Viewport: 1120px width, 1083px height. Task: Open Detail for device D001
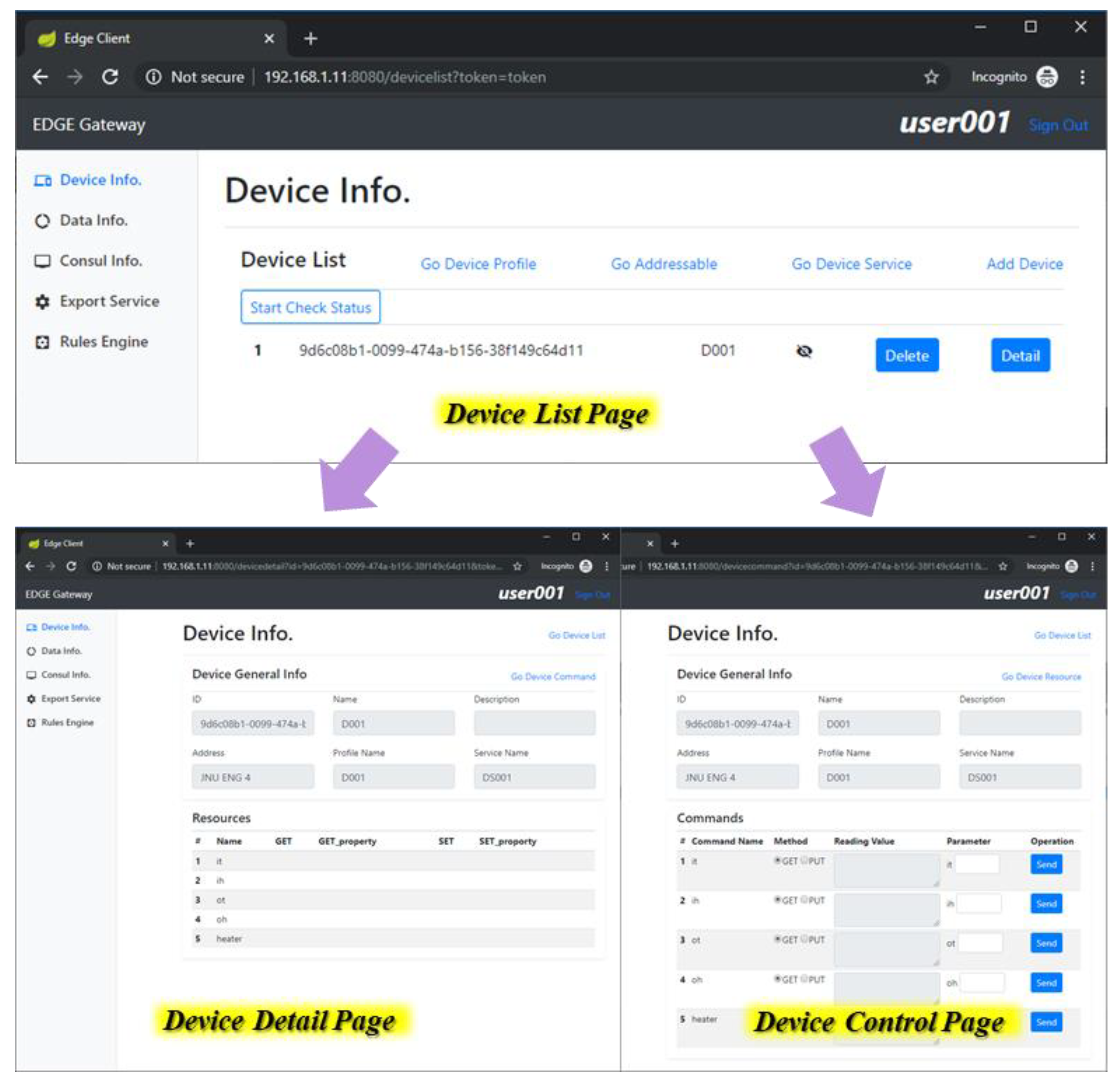(x=1020, y=356)
